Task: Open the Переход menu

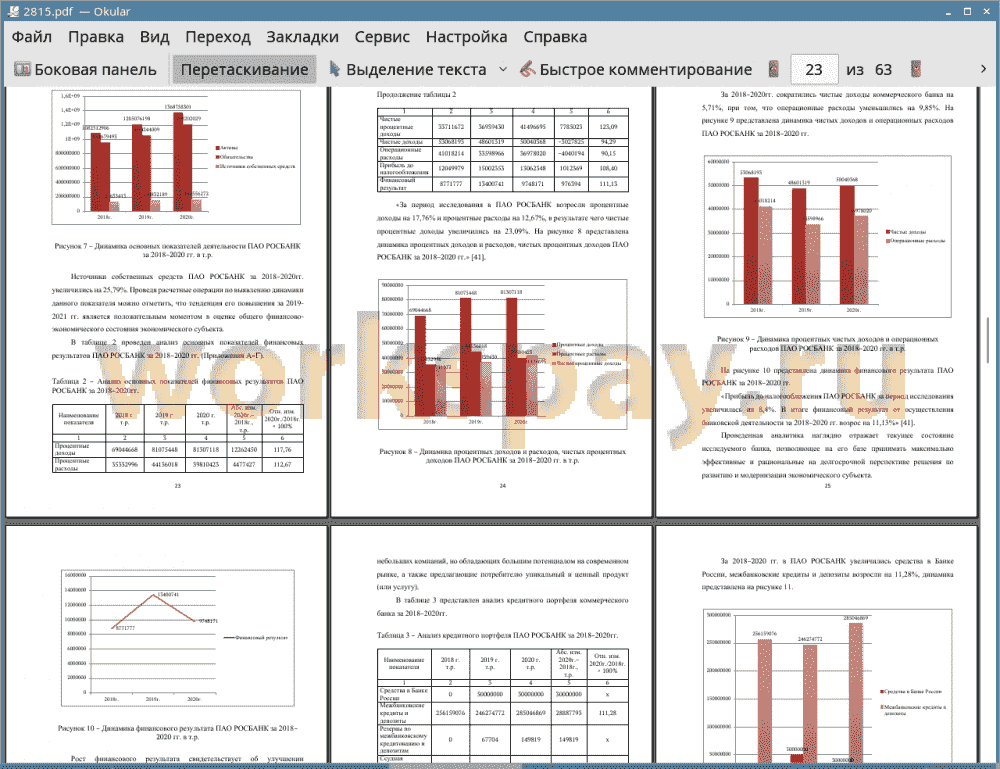Action: coord(218,37)
